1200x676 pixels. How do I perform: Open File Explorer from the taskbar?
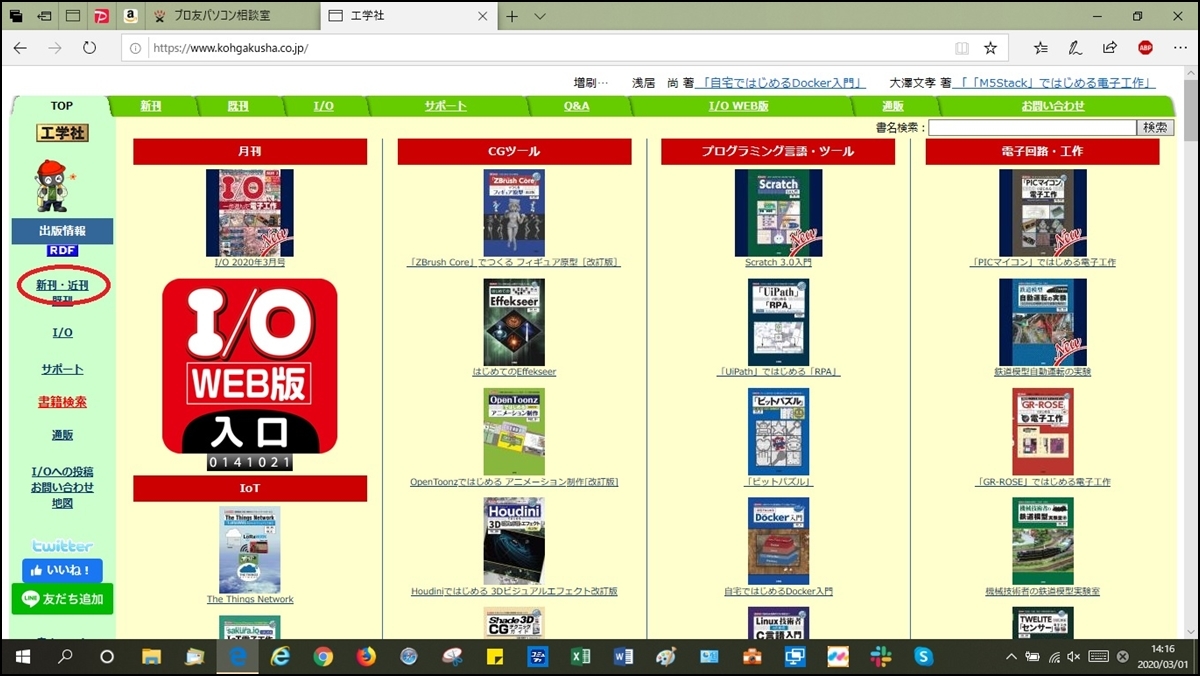coord(151,657)
